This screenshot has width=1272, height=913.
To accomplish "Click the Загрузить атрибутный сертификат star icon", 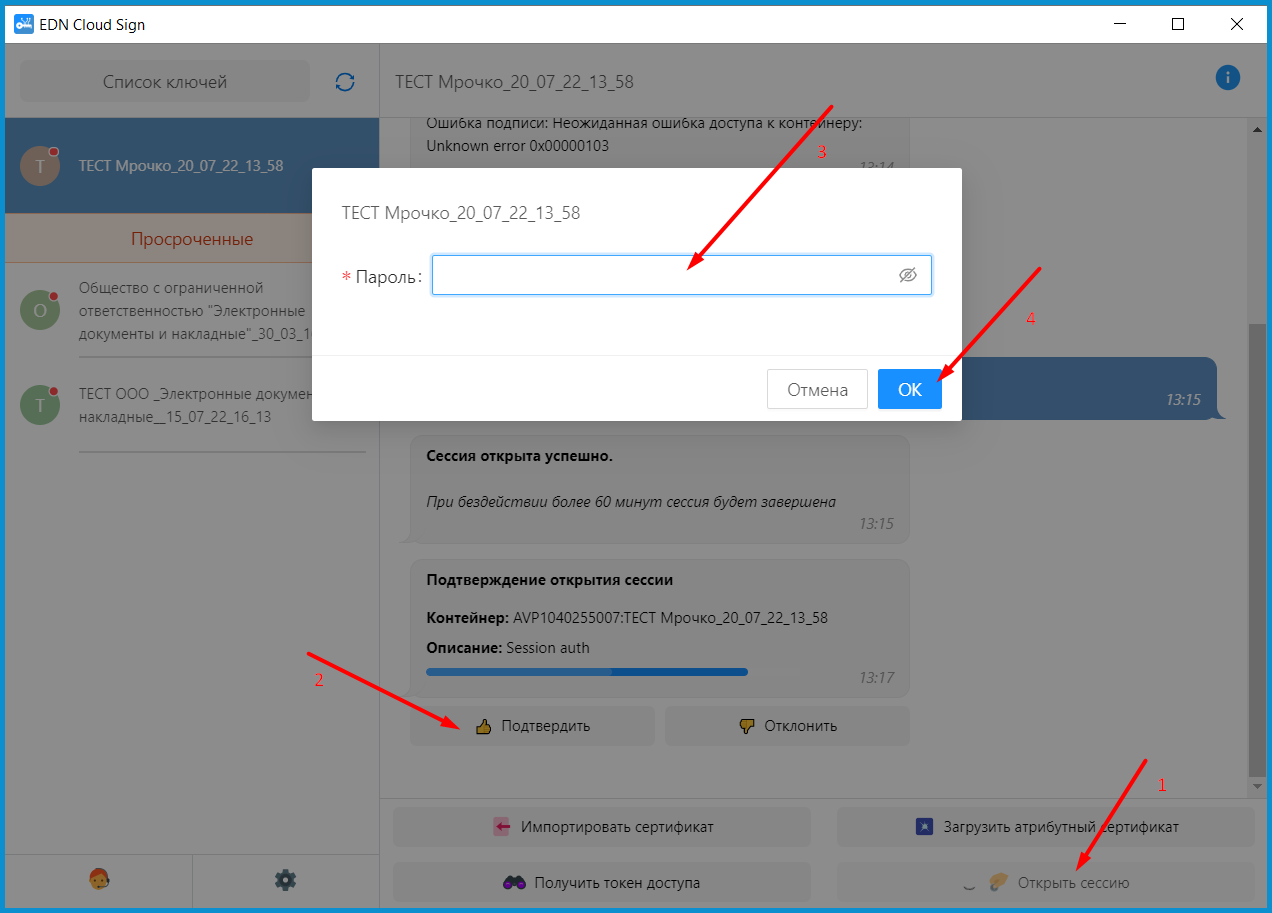I will pyautogui.click(x=925, y=827).
